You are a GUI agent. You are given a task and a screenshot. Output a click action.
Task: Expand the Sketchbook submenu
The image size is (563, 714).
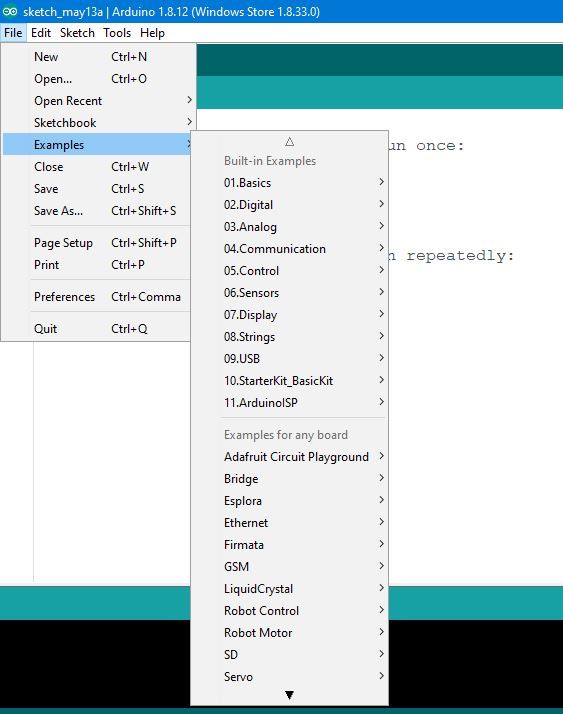(97, 122)
